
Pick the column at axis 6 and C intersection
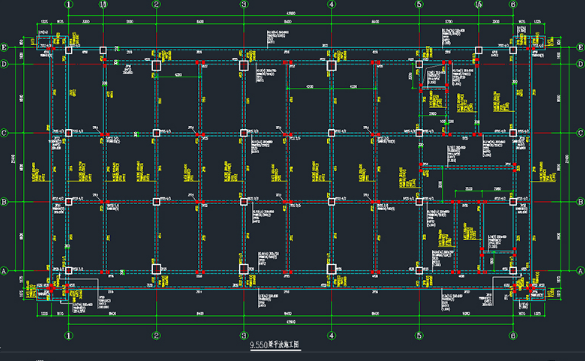(x=513, y=133)
